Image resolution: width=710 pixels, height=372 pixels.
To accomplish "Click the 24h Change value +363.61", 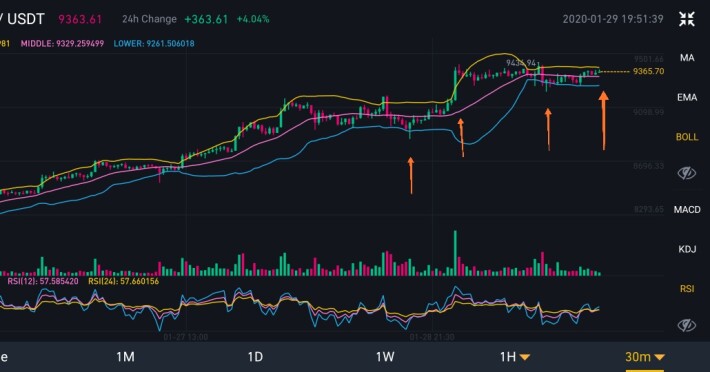I will 206,19.
